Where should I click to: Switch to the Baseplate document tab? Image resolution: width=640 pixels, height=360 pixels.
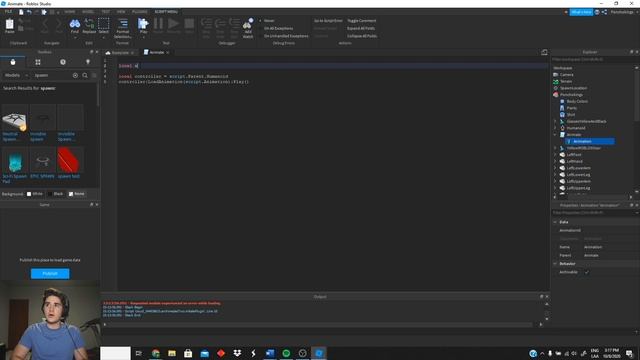pyautogui.click(x=120, y=53)
